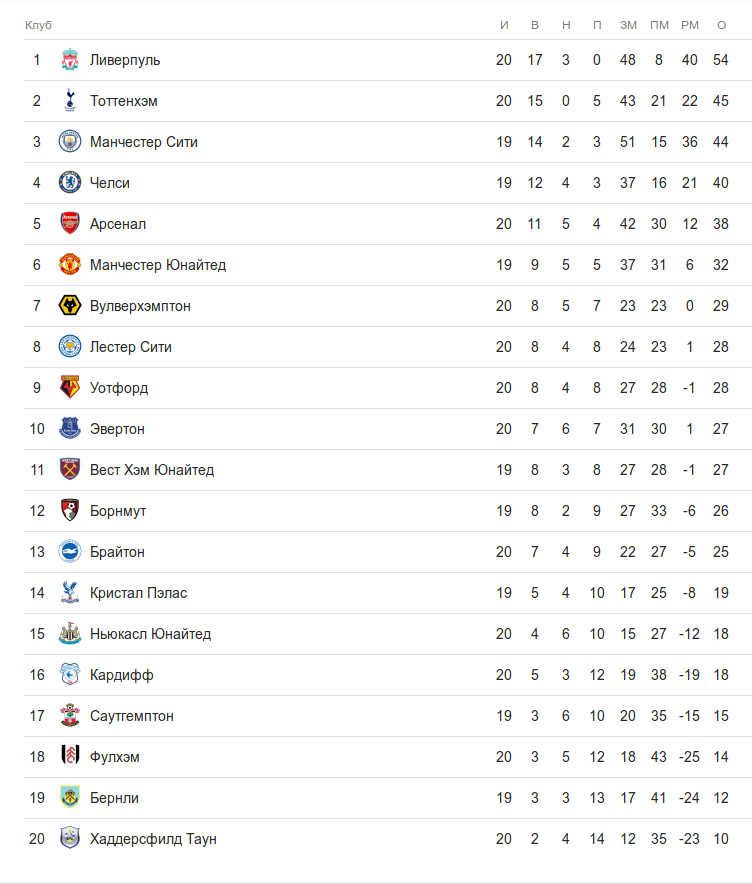The image size is (752, 884).
Task: Click the РМ goal difference header
Action: (689, 25)
